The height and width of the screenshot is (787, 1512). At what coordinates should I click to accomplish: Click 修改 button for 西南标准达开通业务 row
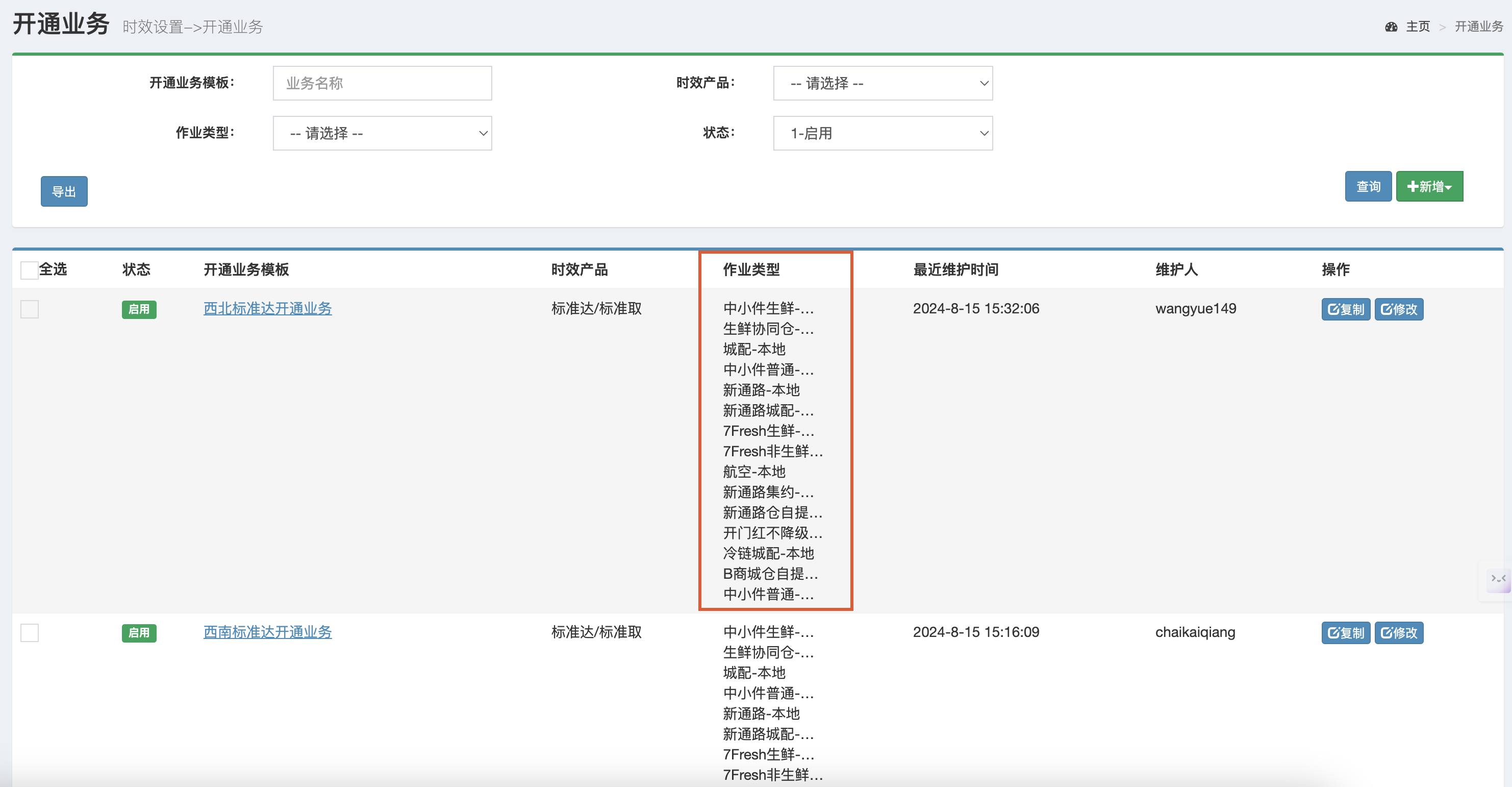coord(1398,632)
